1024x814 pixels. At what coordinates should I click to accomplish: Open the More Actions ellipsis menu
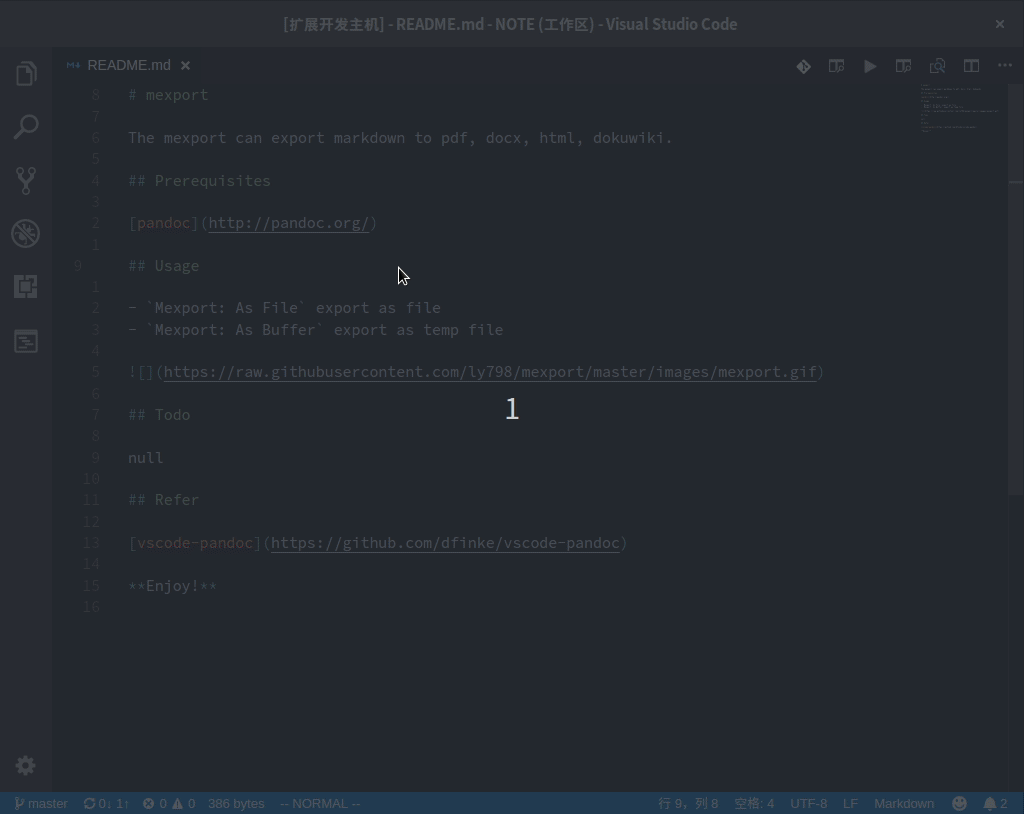click(1005, 65)
